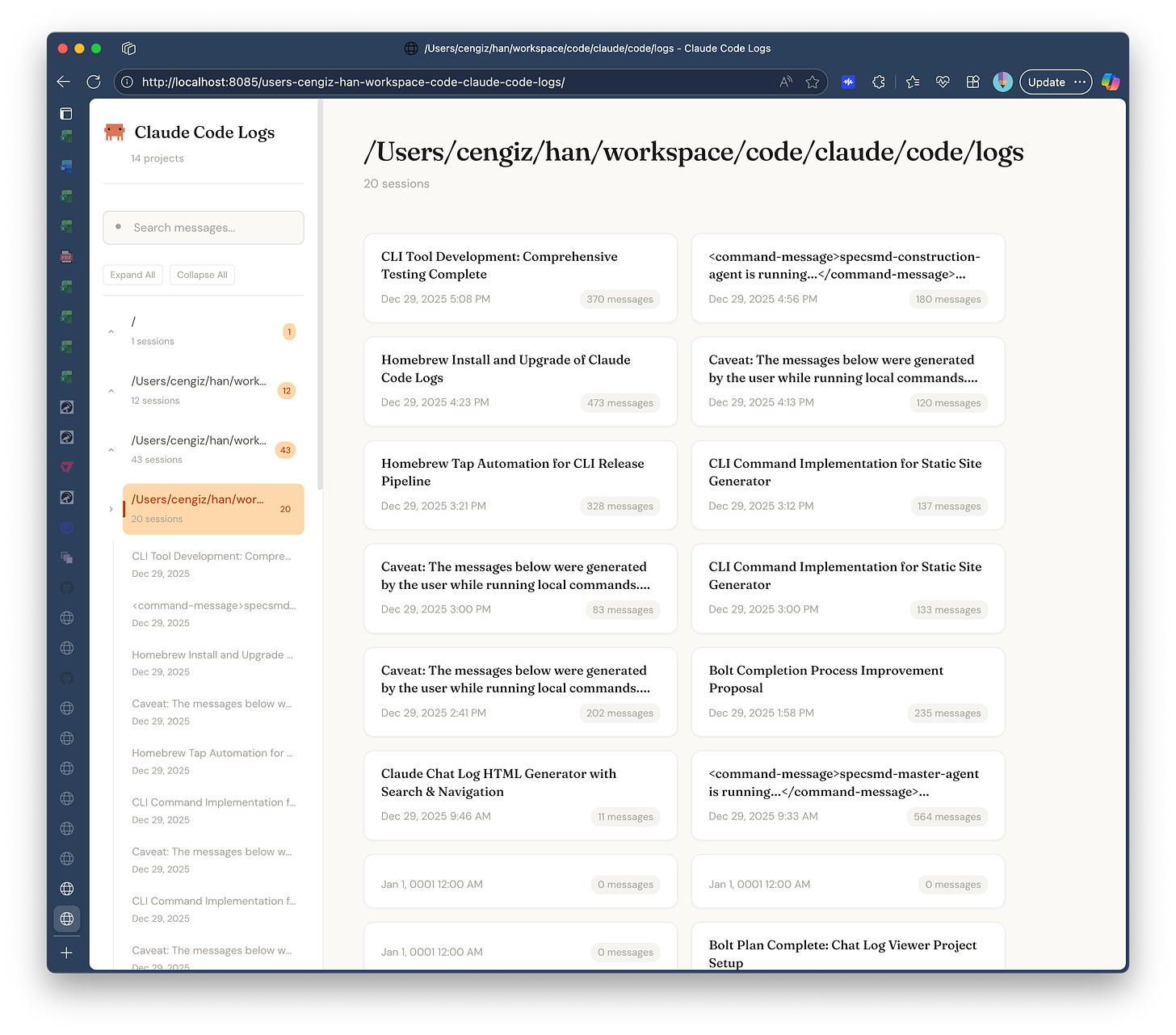Add this page to favorites with the star

tap(813, 82)
